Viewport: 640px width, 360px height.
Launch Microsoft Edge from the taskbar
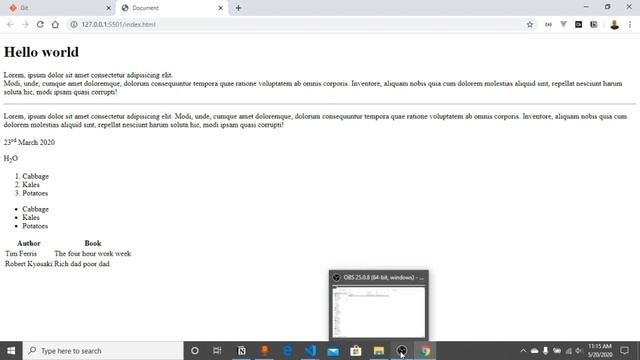(x=287, y=351)
